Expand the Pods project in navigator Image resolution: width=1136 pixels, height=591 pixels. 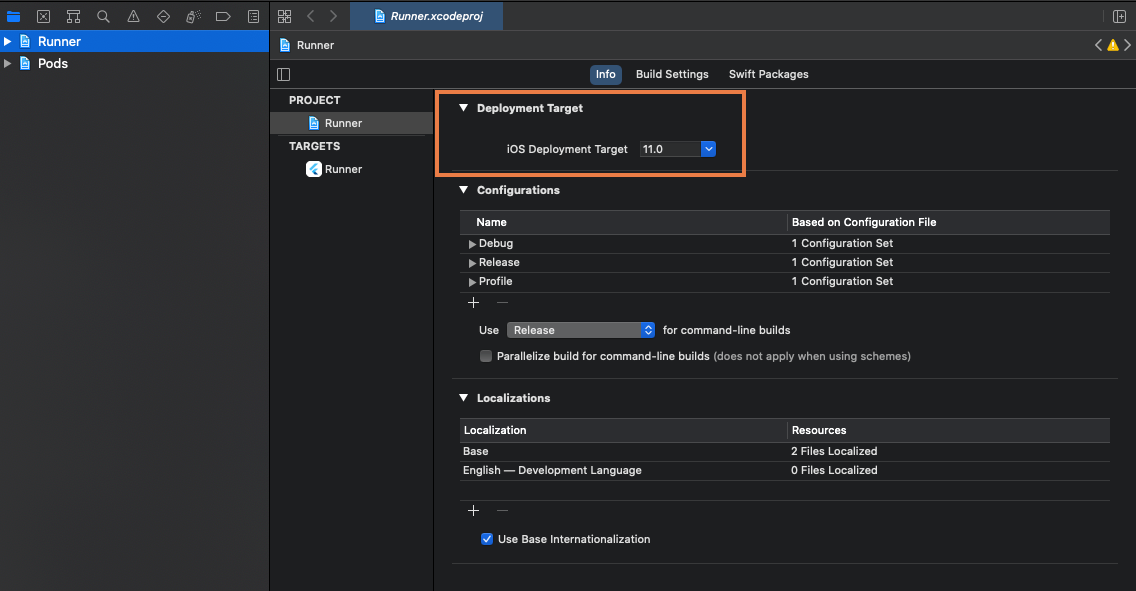click(8, 63)
